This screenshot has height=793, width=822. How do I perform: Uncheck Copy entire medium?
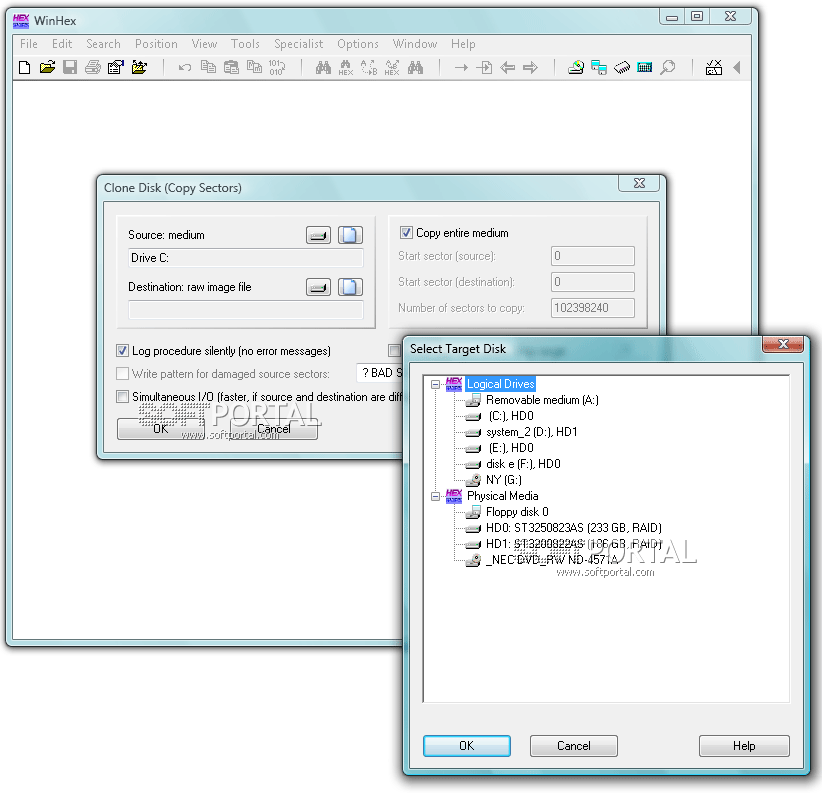click(406, 233)
